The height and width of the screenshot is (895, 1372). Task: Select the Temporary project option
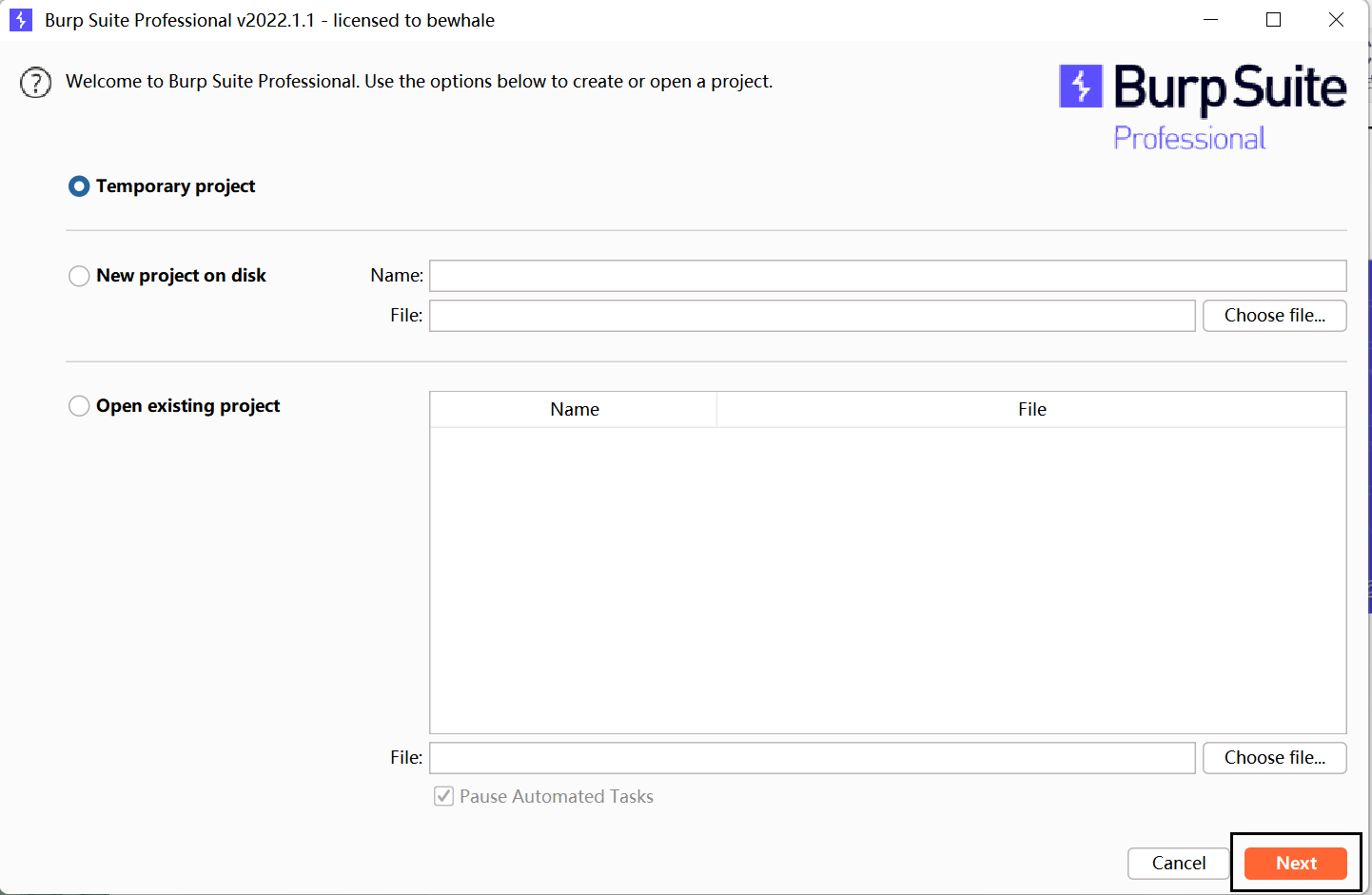(x=79, y=186)
